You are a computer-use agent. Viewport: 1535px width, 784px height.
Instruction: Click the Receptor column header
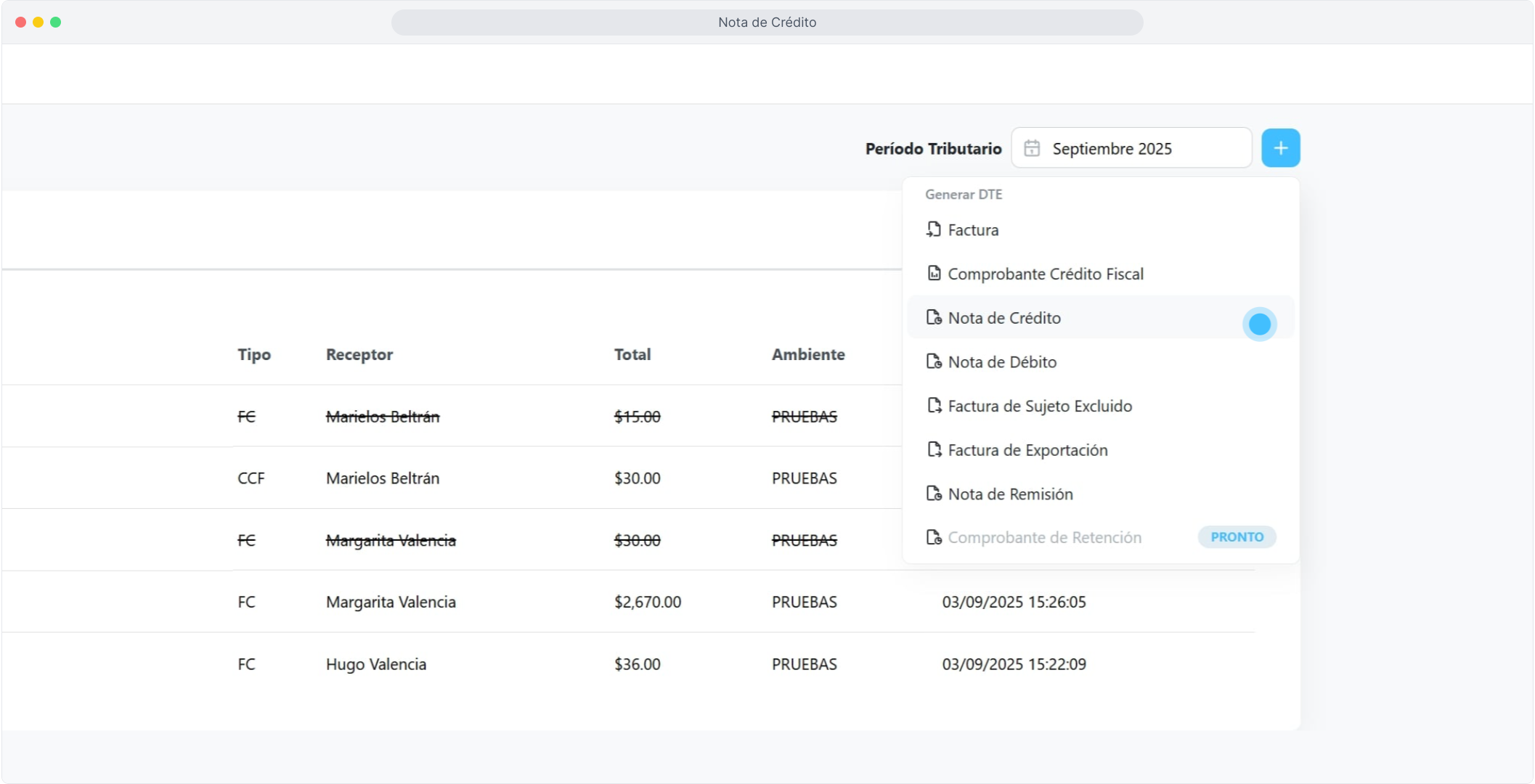click(x=359, y=354)
